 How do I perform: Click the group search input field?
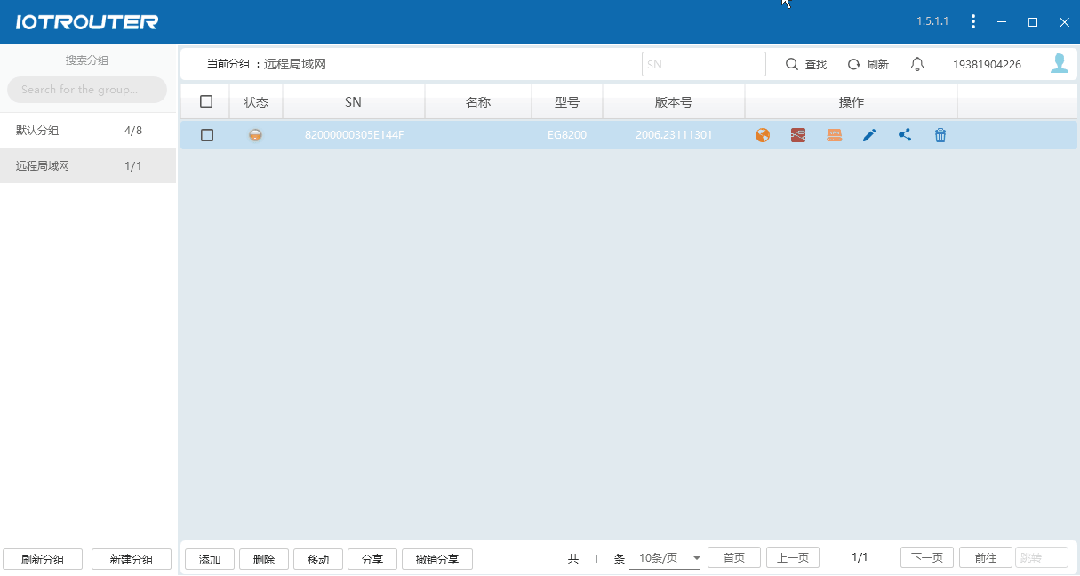click(x=86, y=89)
